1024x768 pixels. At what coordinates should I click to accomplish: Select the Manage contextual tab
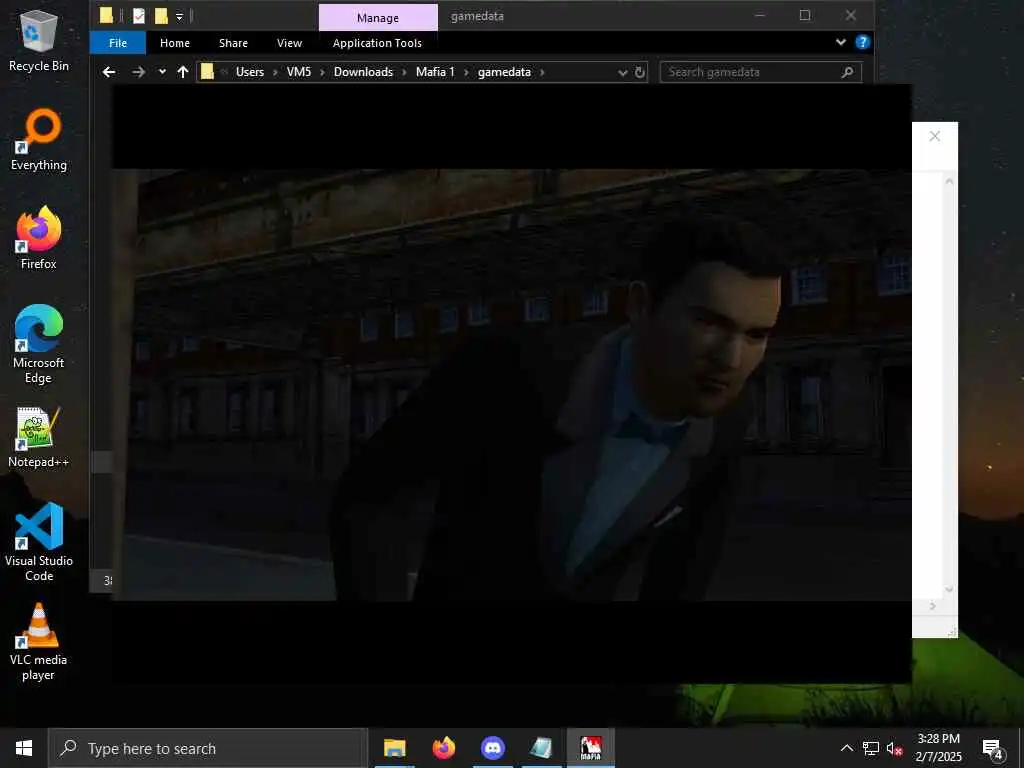pos(378,18)
